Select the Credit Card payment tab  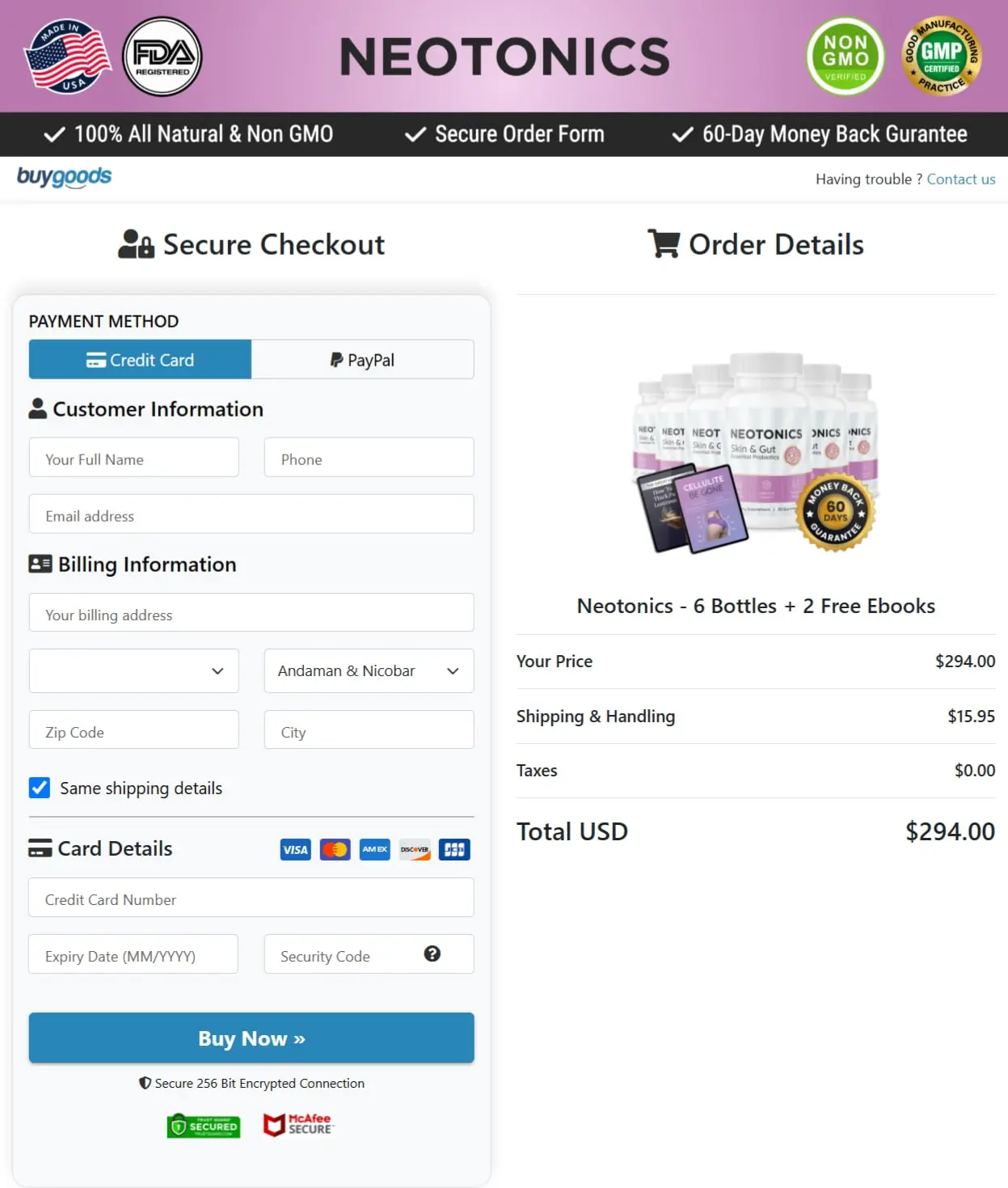(x=139, y=359)
